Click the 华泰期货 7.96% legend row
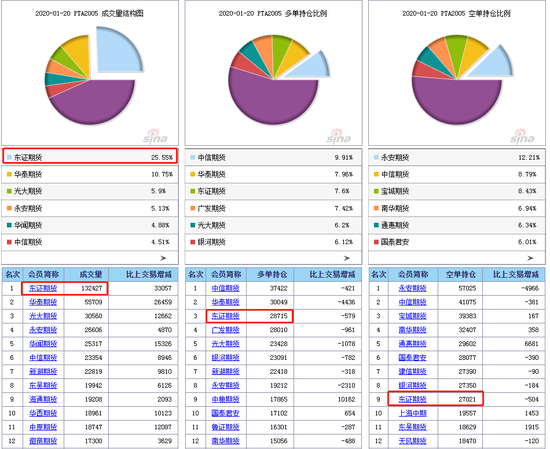 pyautogui.click(x=273, y=174)
